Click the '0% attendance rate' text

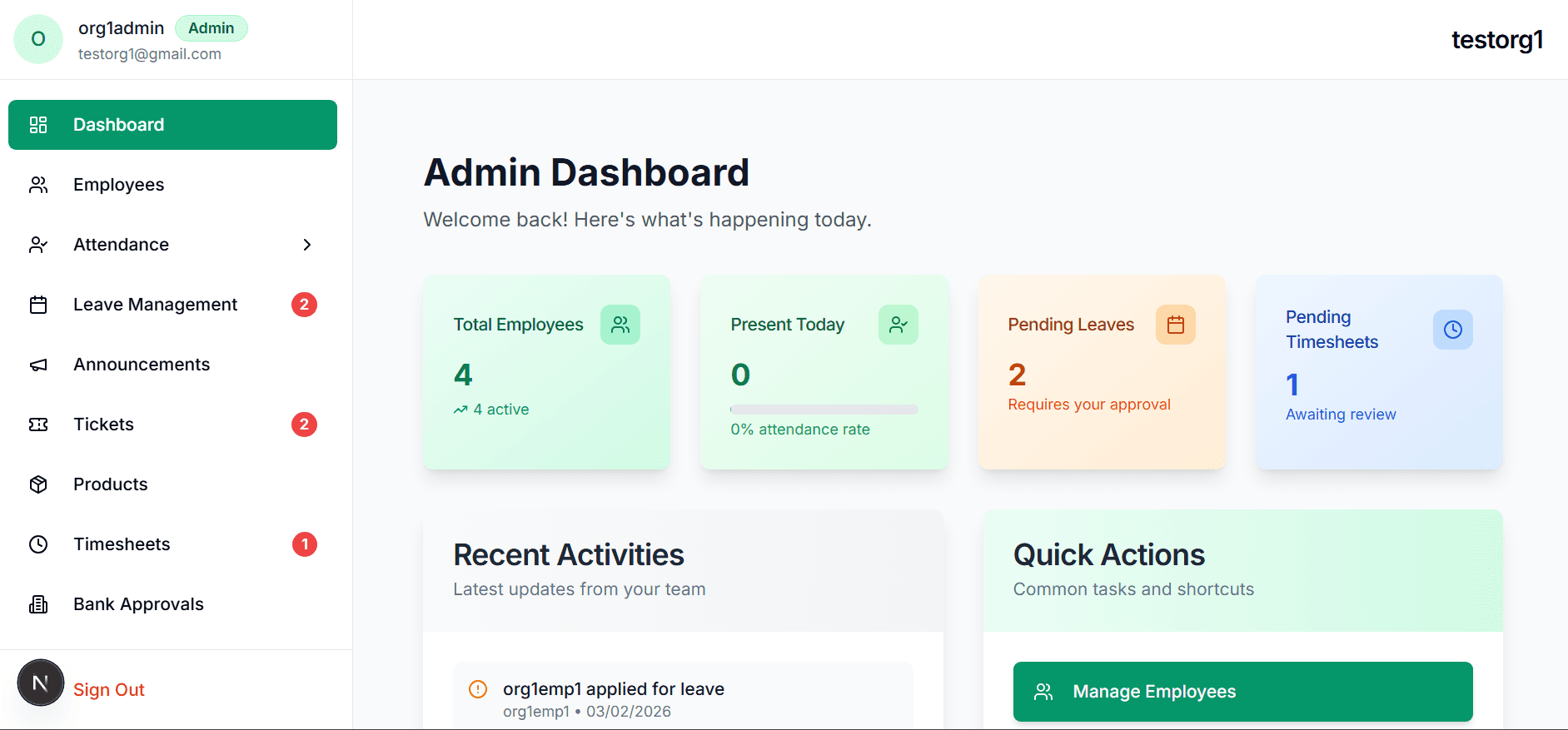click(800, 430)
